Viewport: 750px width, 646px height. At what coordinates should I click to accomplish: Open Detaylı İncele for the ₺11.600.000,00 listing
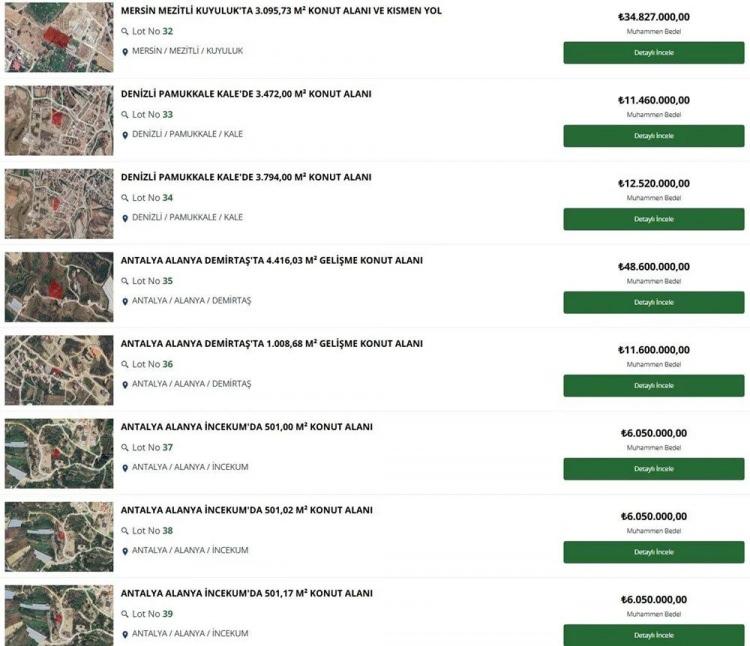pyautogui.click(x=654, y=385)
